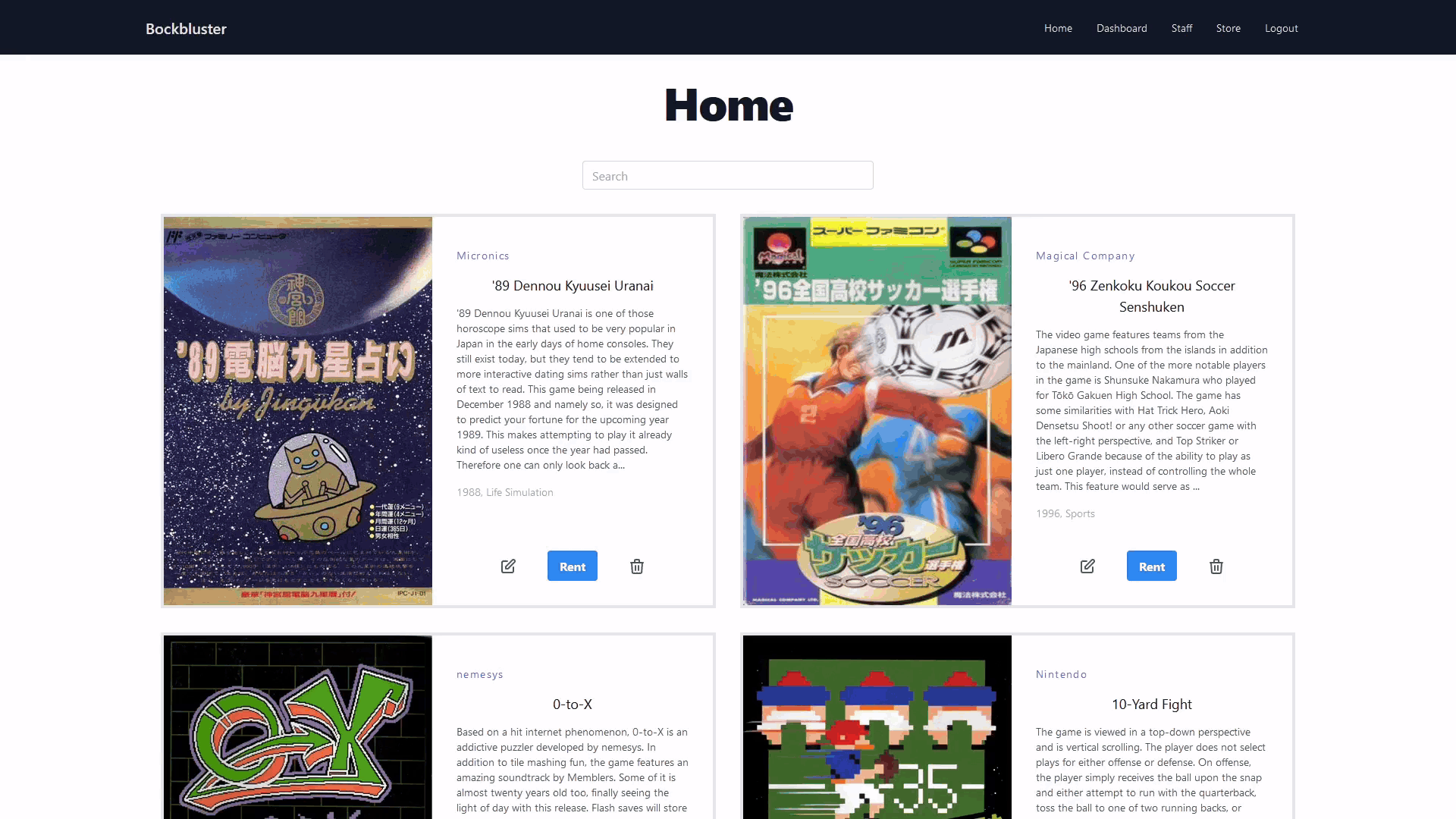Click the delete icon for '96 Zenkoku Koukou Soccer
This screenshot has width=1456, height=819.
(1216, 567)
